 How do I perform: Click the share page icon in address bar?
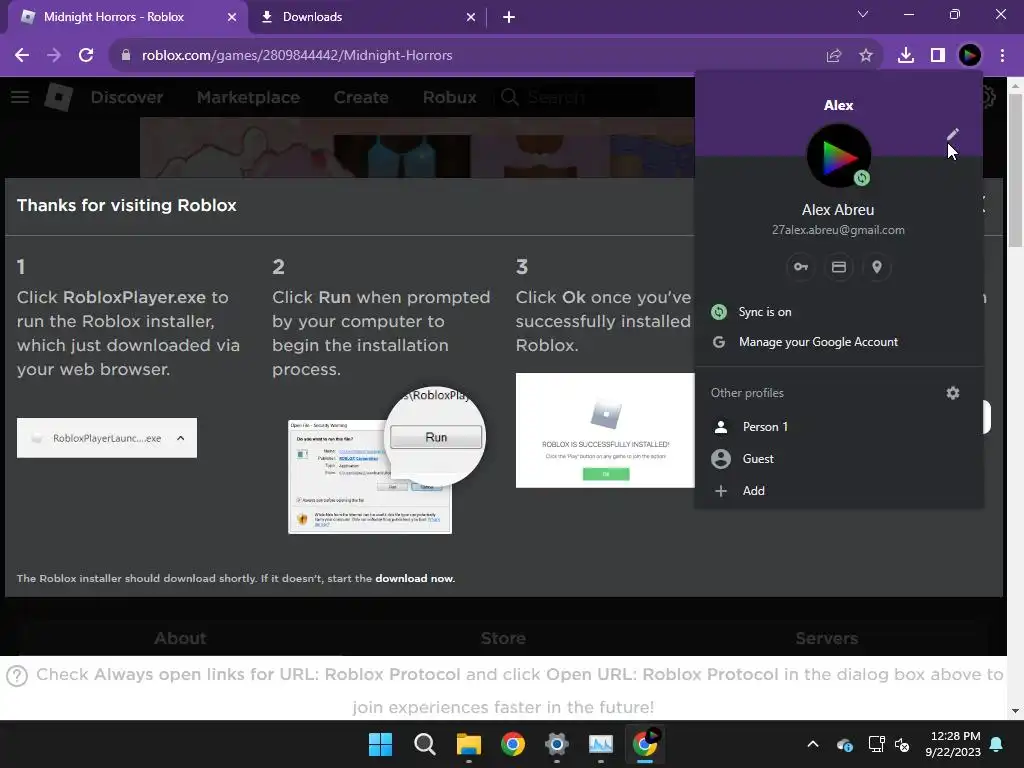833,56
